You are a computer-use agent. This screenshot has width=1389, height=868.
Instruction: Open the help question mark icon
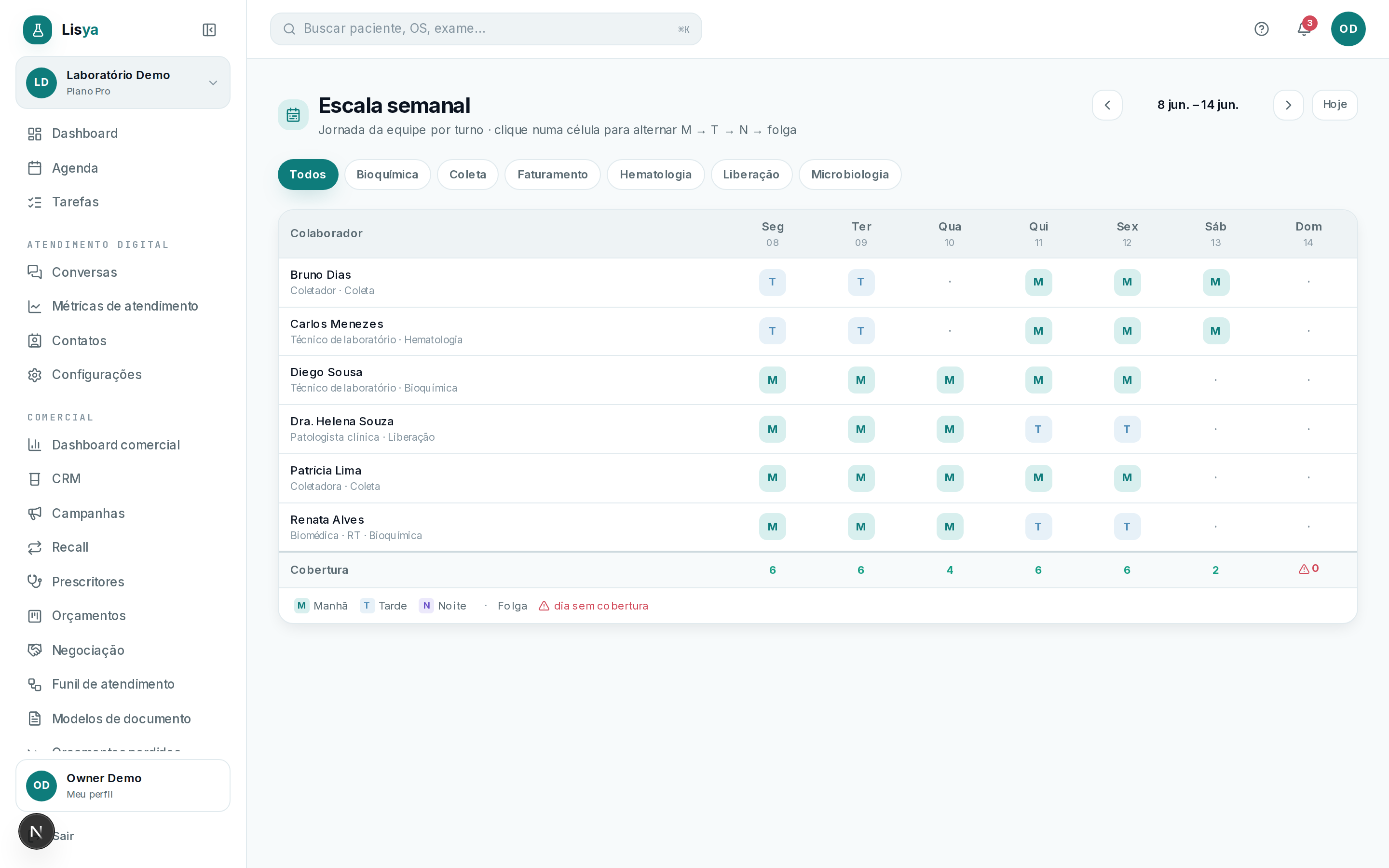(1261, 29)
